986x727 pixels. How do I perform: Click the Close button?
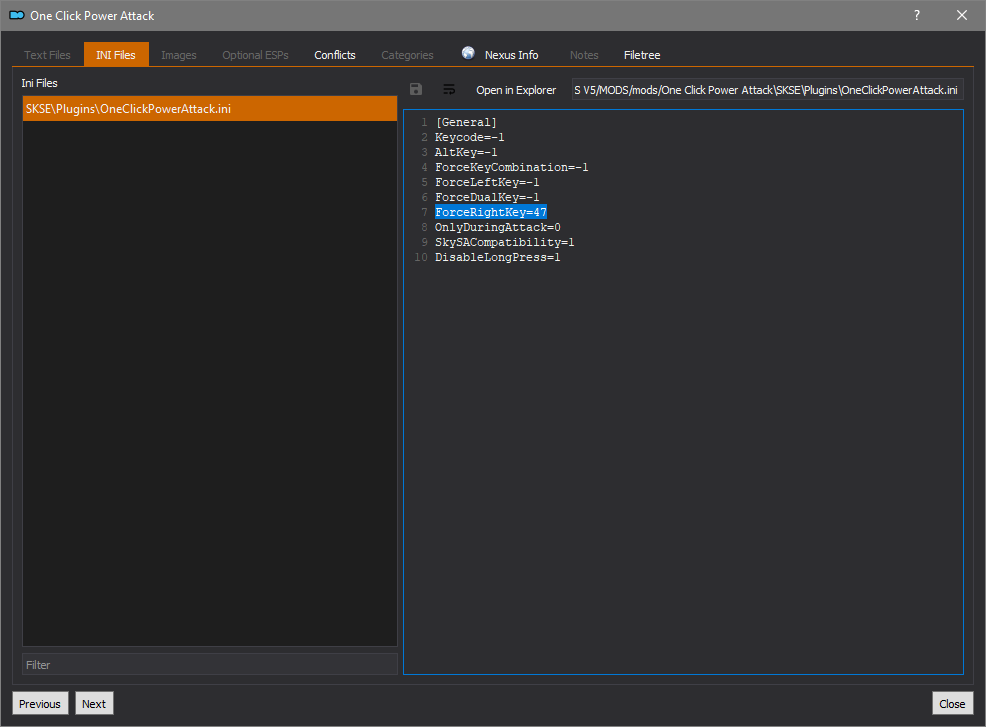[x=952, y=704]
